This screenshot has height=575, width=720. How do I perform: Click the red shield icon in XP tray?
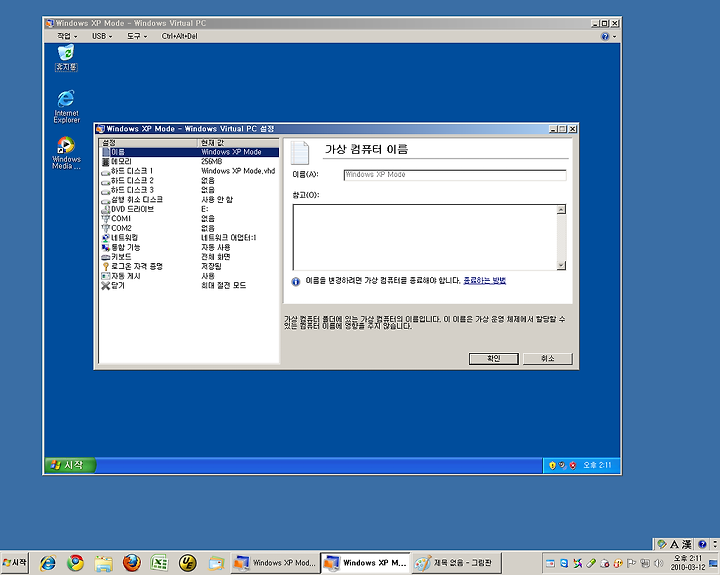pyautogui.click(x=573, y=466)
